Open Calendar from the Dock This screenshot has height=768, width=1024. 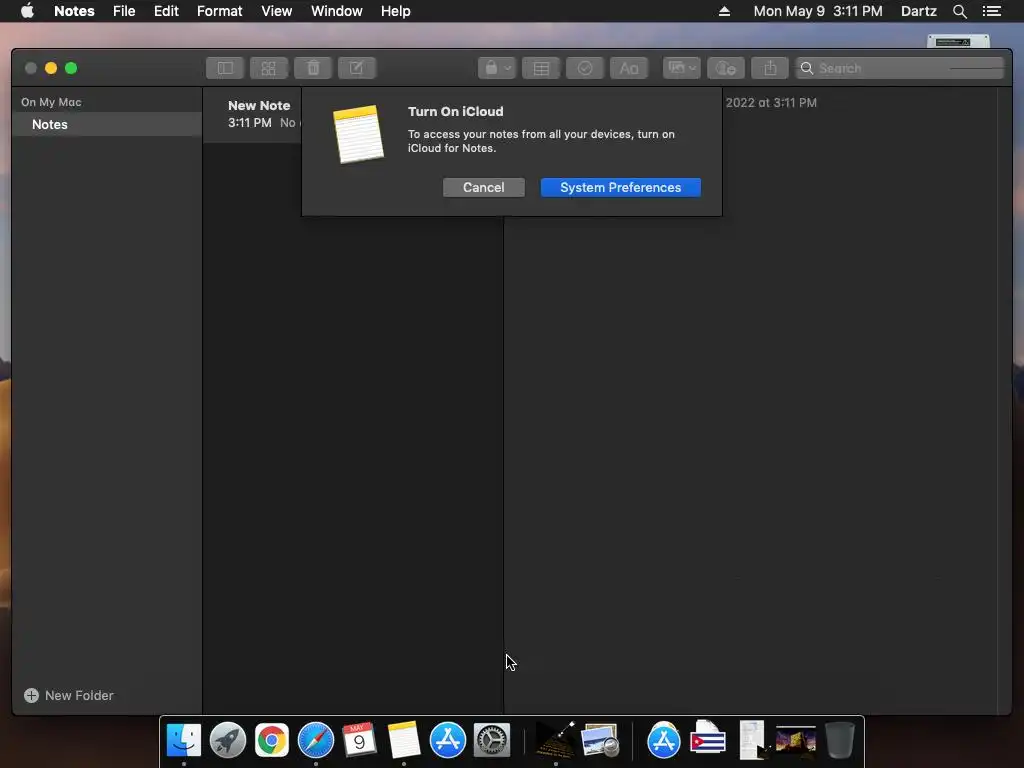pos(359,740)
